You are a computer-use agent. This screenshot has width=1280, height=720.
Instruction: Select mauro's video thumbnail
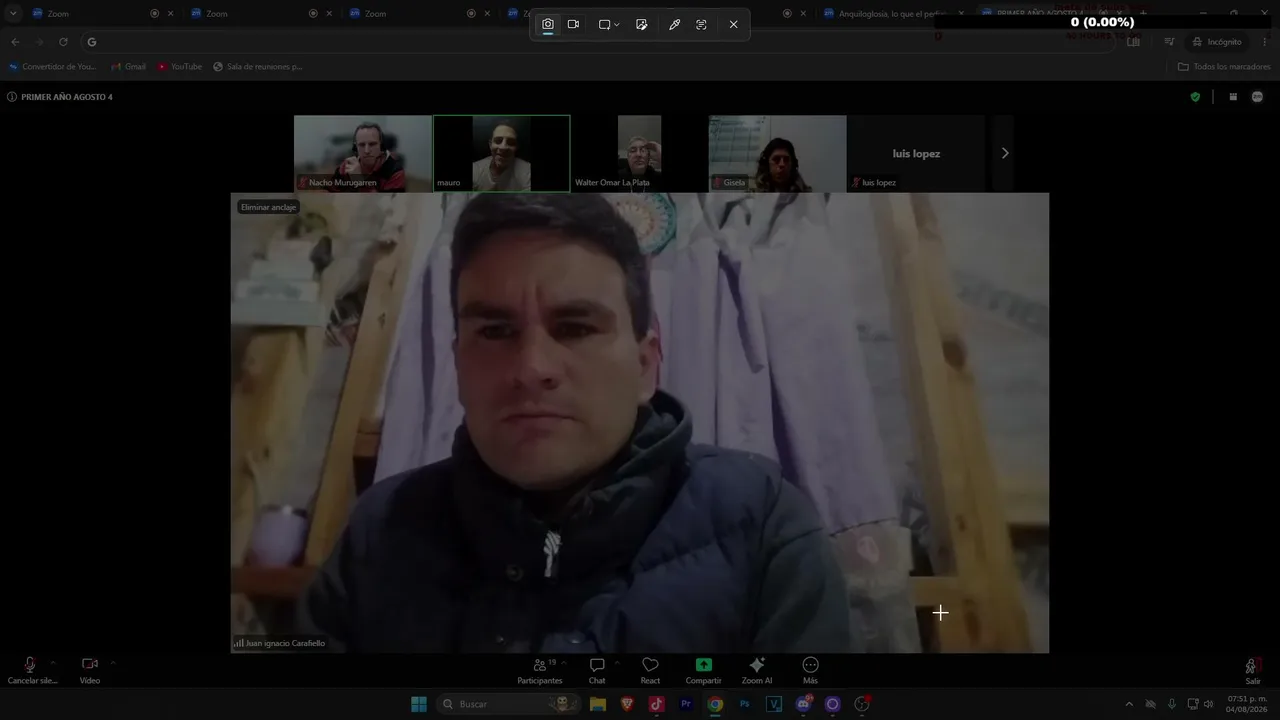tap(502, 153)
